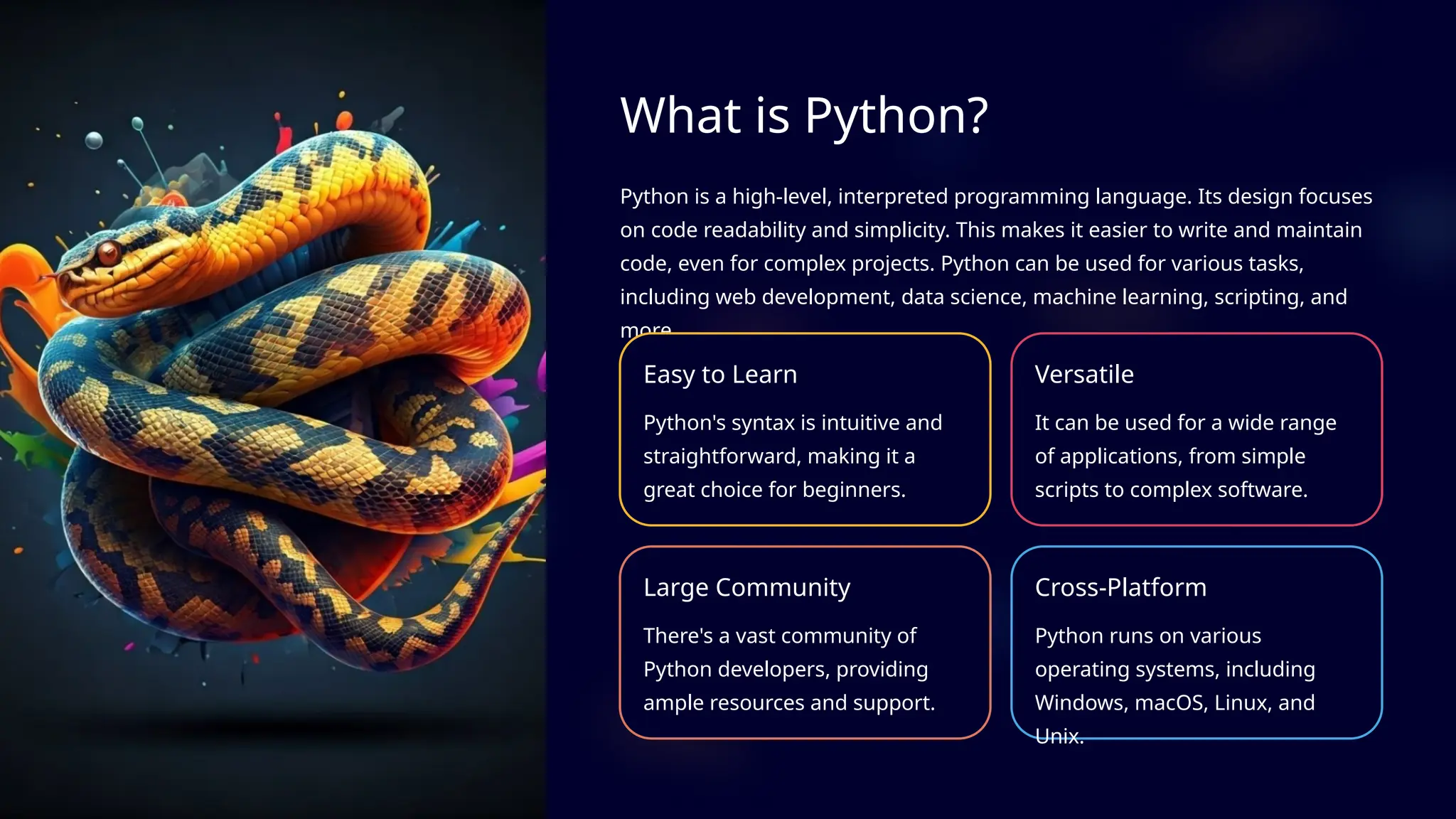Click 'ample resources and support' text line

[788, 703]
